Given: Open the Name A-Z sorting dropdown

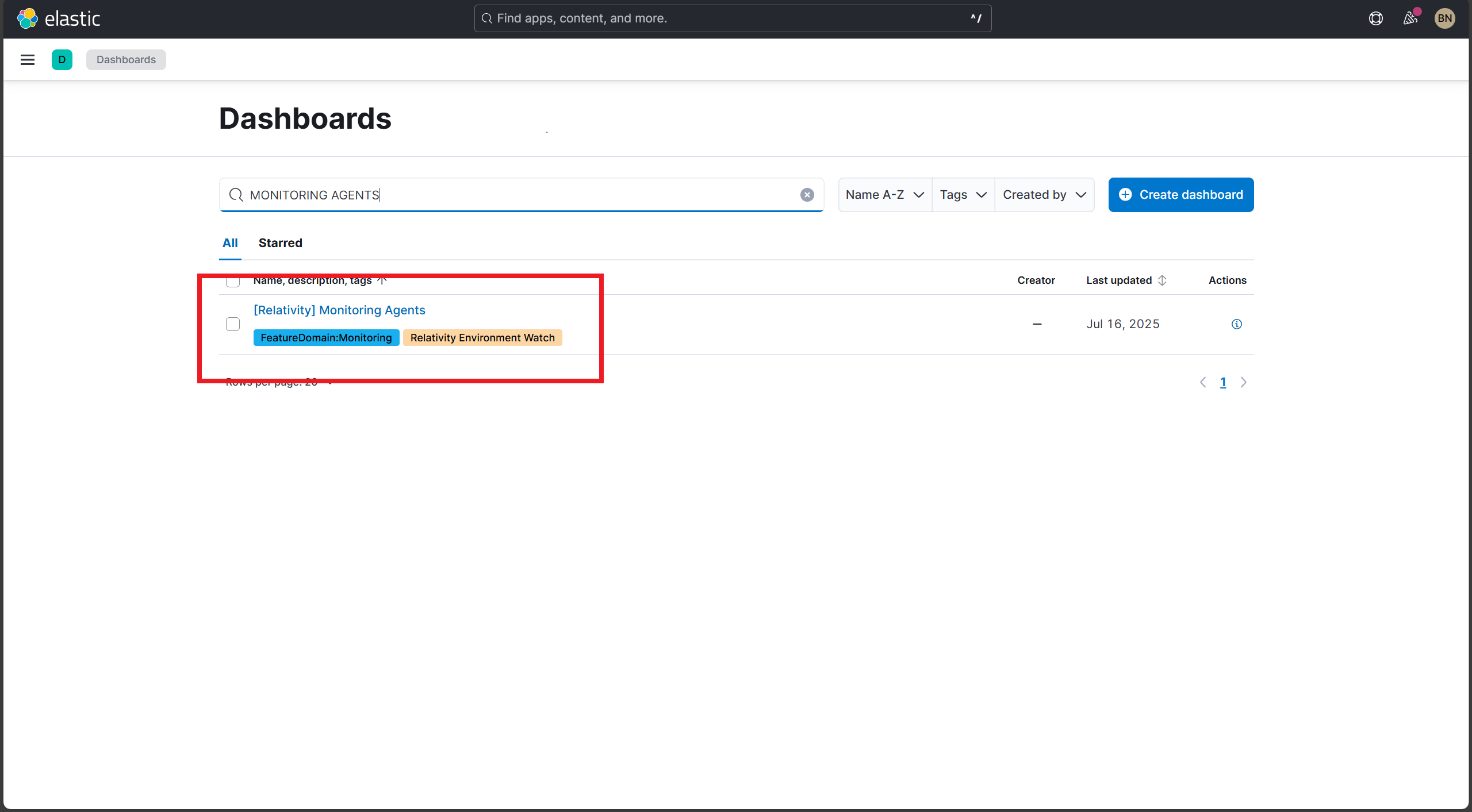Looking at the screenshot, I should click(884, 195).
